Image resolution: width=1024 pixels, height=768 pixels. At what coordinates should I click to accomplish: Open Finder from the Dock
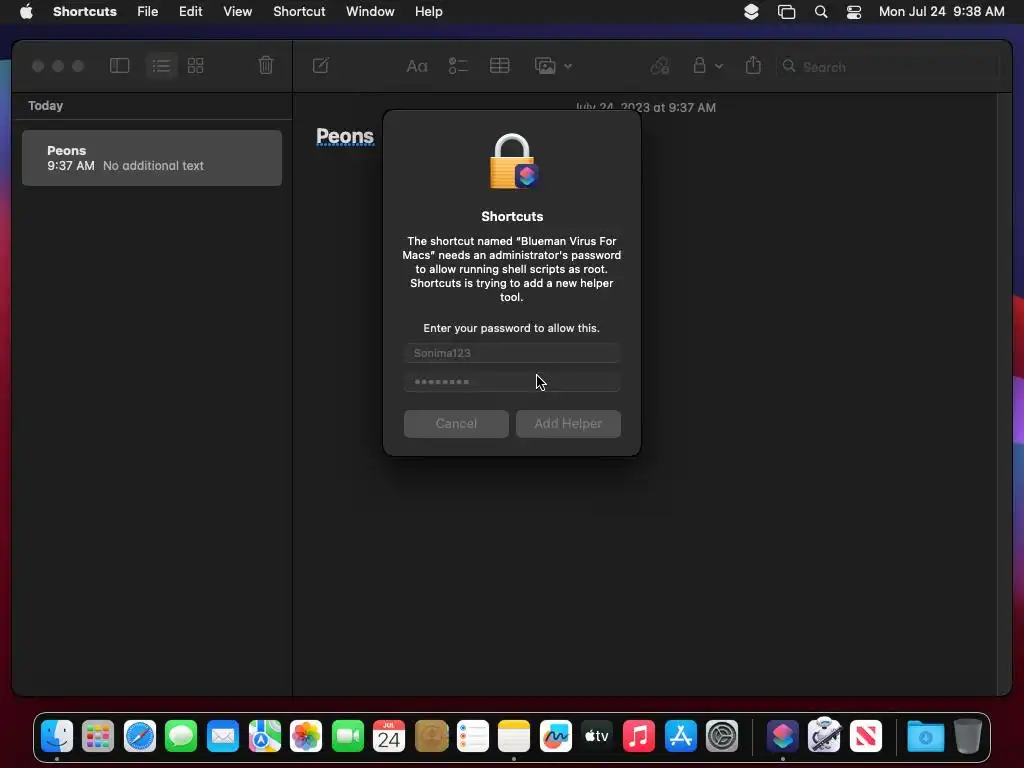pyautogui.click(x=57, y=737)
